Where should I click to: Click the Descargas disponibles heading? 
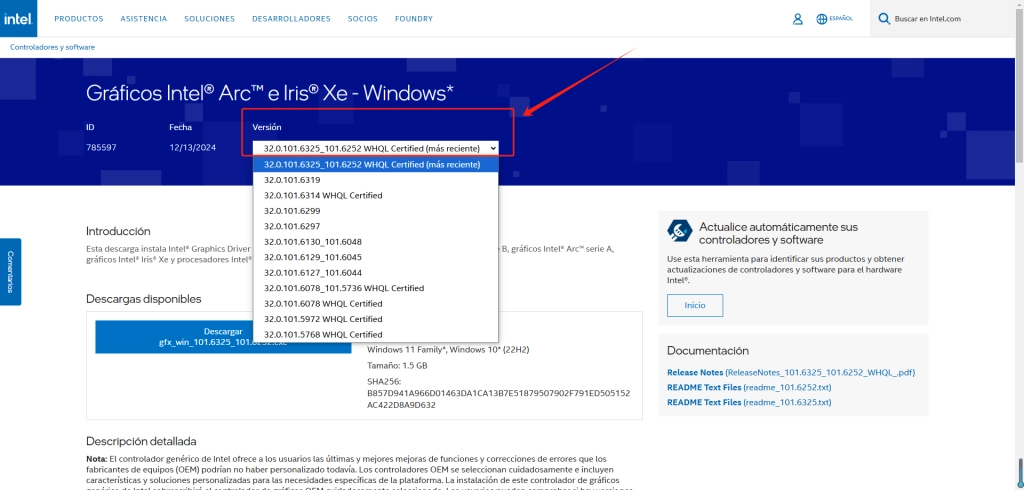coord(144,299)
